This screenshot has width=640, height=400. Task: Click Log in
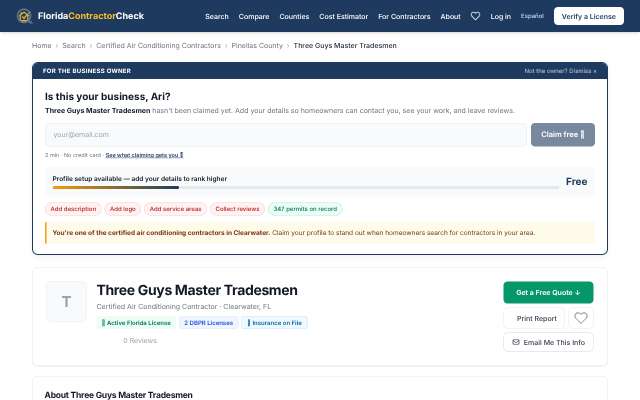pyautogui.click(x=500, y=16)
